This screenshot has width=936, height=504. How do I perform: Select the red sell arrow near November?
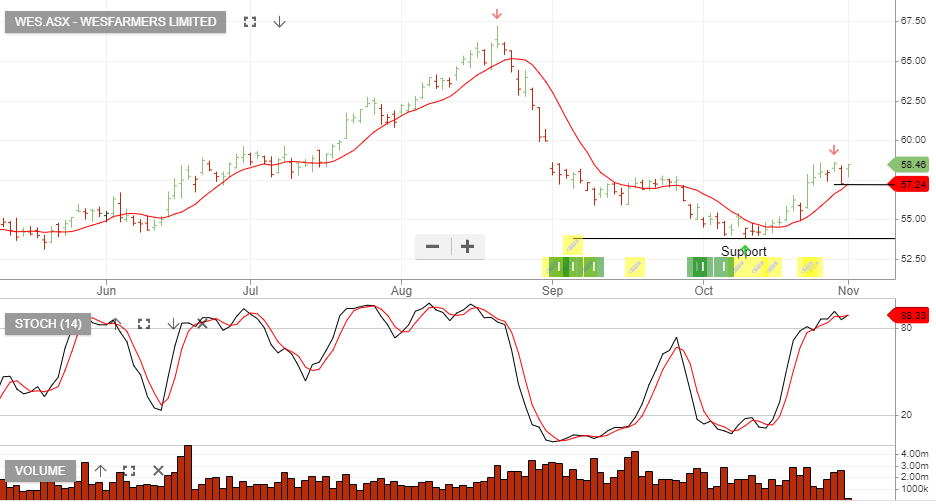(x=834, y=150)
